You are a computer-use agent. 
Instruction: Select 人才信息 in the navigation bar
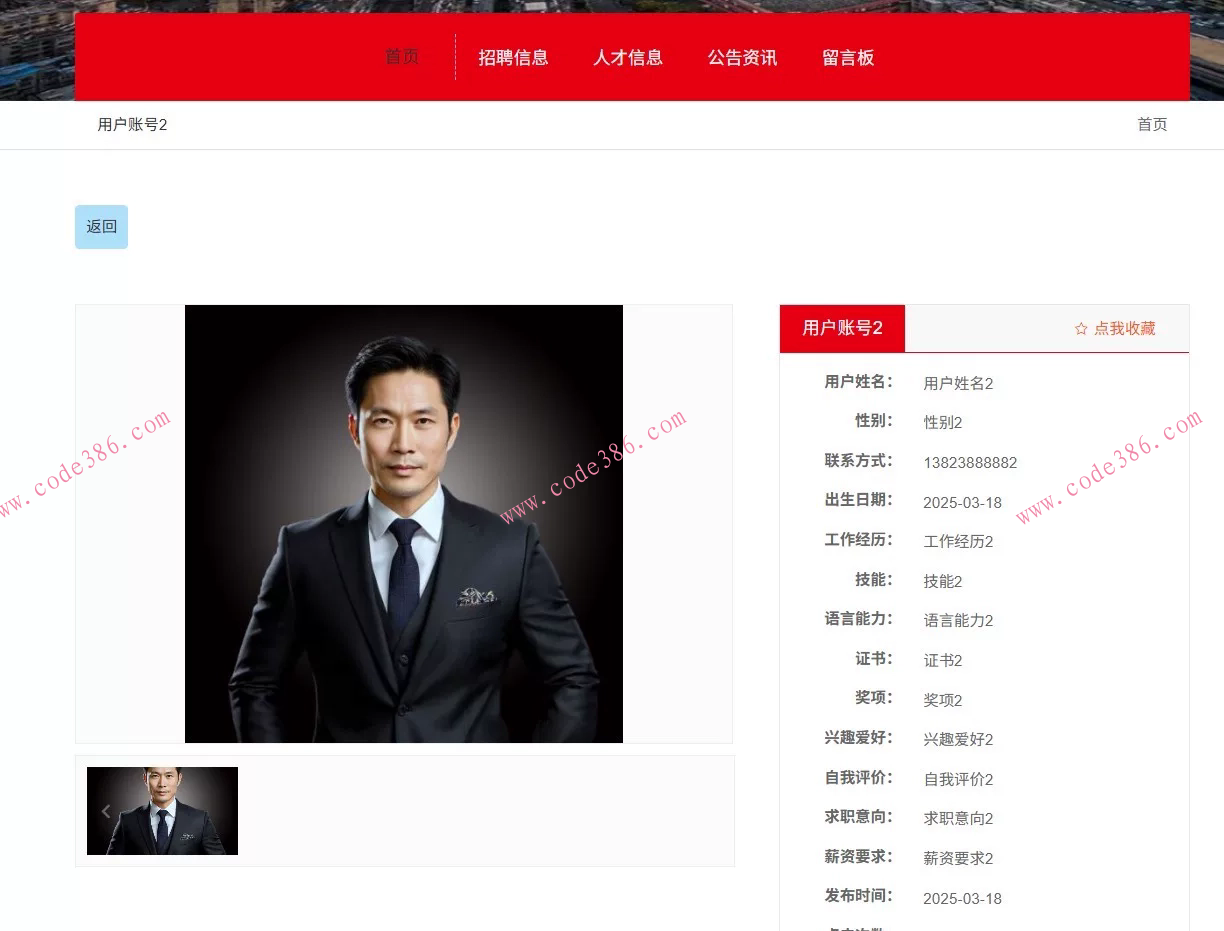tap(628, 58)
